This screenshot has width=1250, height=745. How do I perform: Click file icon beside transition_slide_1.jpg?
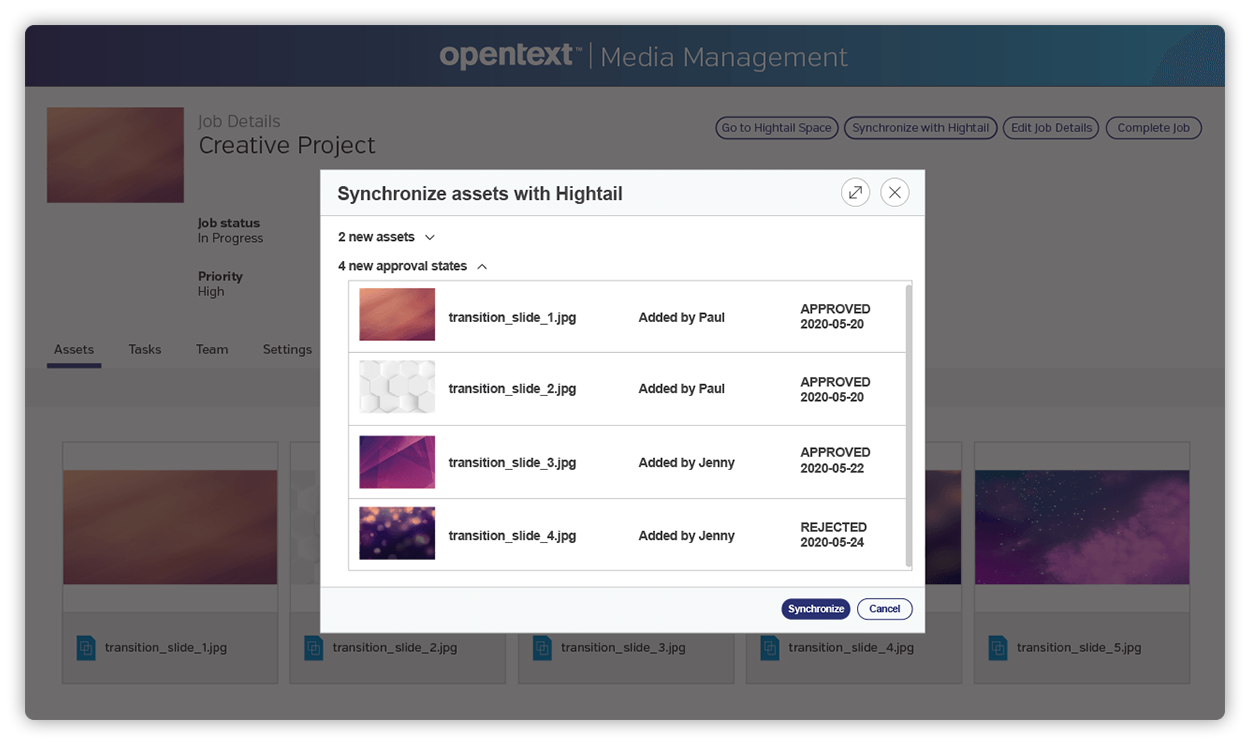tap(86, 648)
